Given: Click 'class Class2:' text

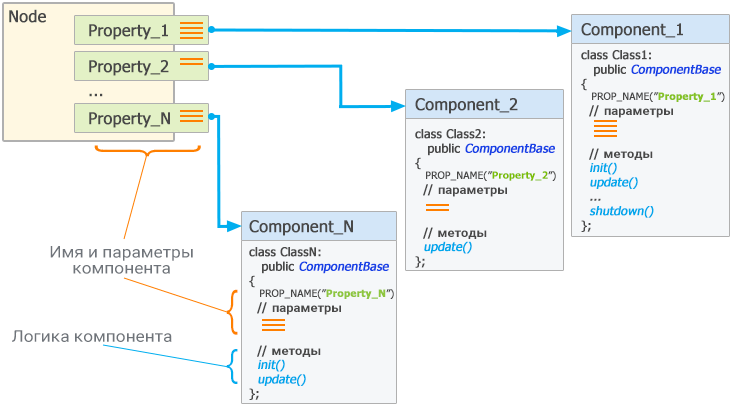Looking at the screenshot, I should tap(450, 134).
